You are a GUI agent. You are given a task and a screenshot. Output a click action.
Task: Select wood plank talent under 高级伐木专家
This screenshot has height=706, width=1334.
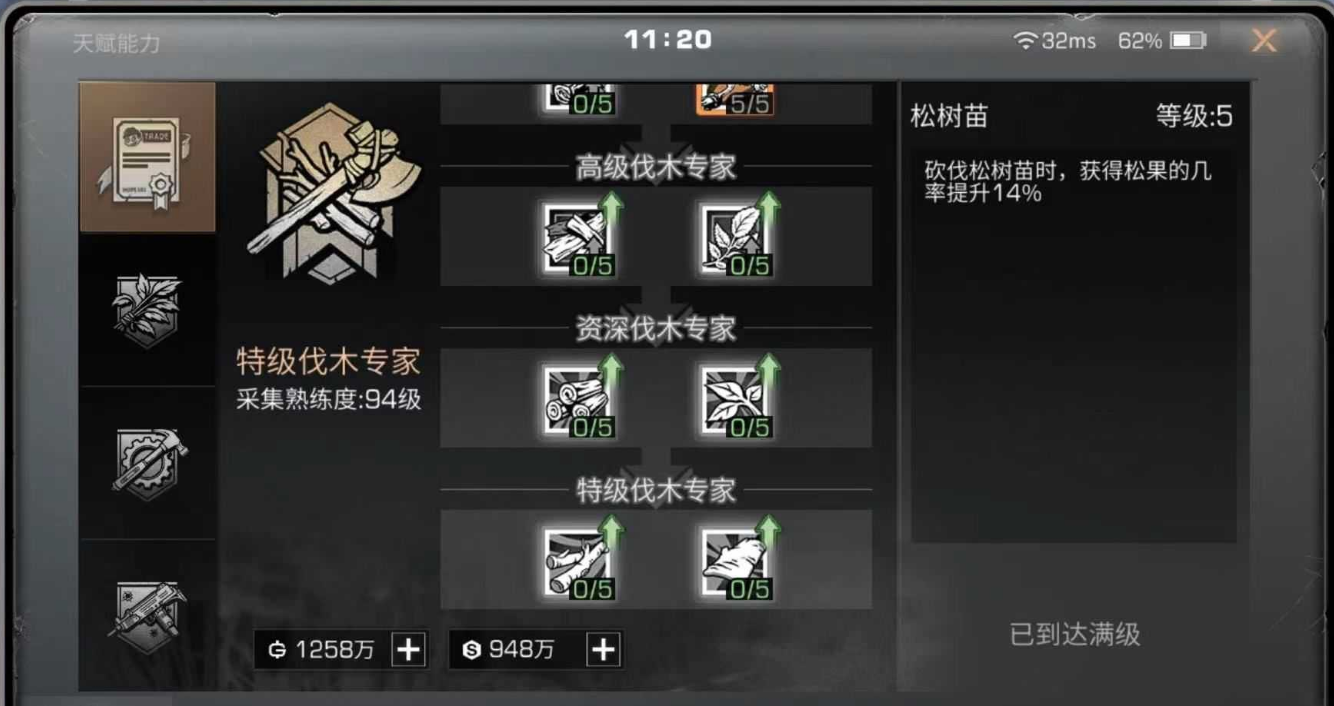(578, 238)
